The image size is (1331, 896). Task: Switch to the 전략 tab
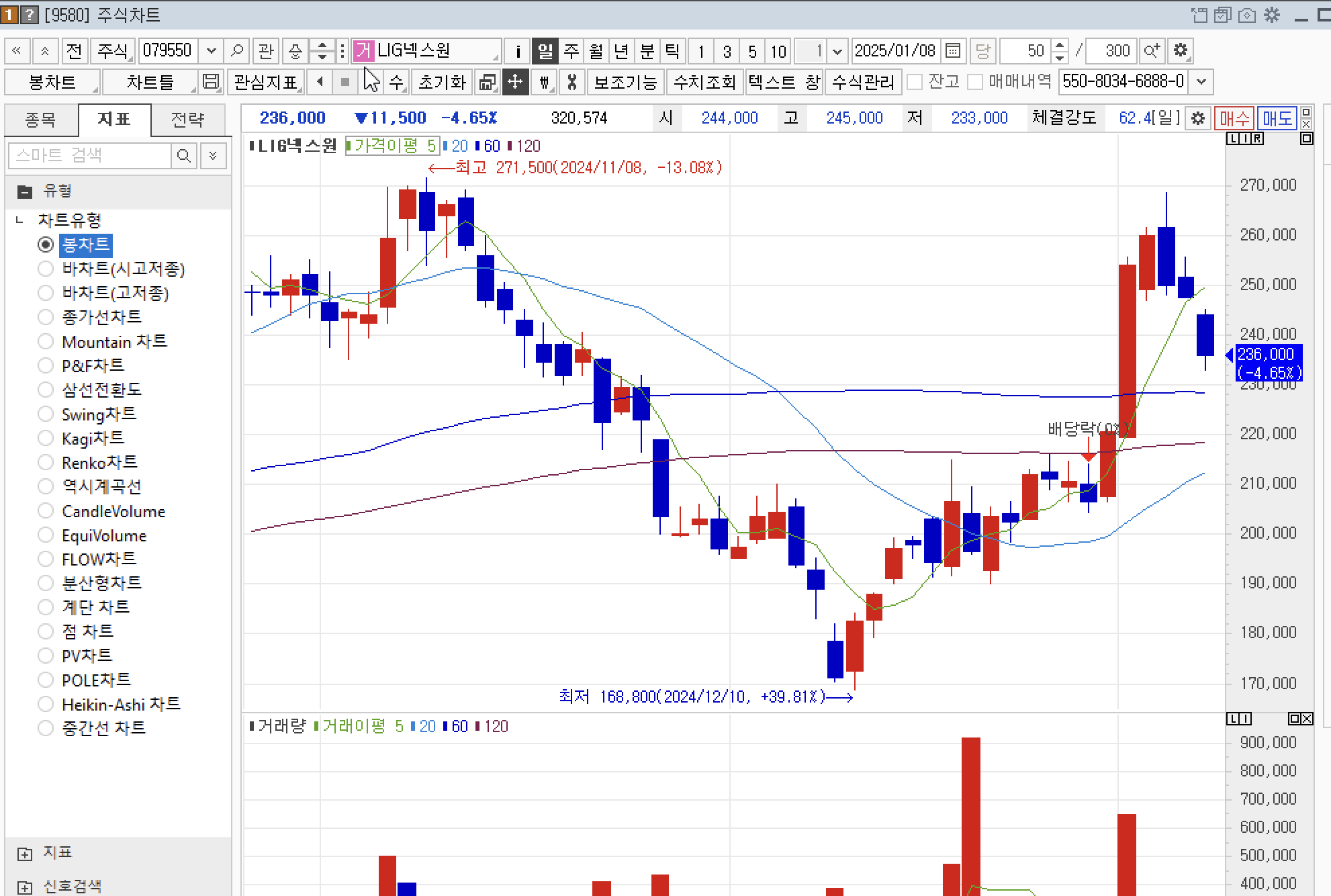tap(187, 120)
